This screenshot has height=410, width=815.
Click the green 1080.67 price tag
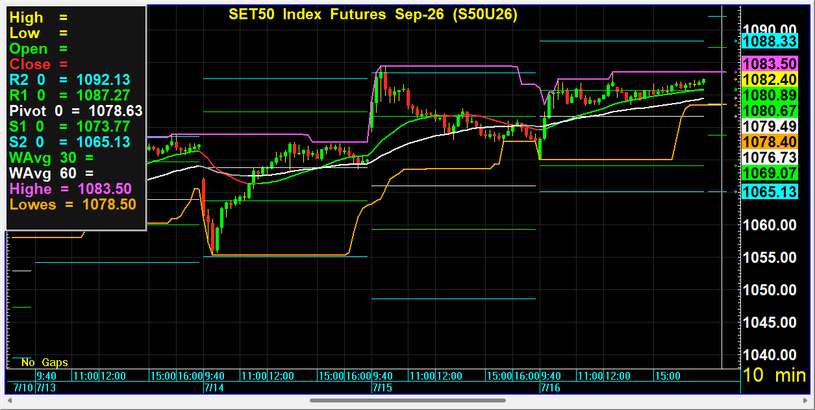pos(769,111)
